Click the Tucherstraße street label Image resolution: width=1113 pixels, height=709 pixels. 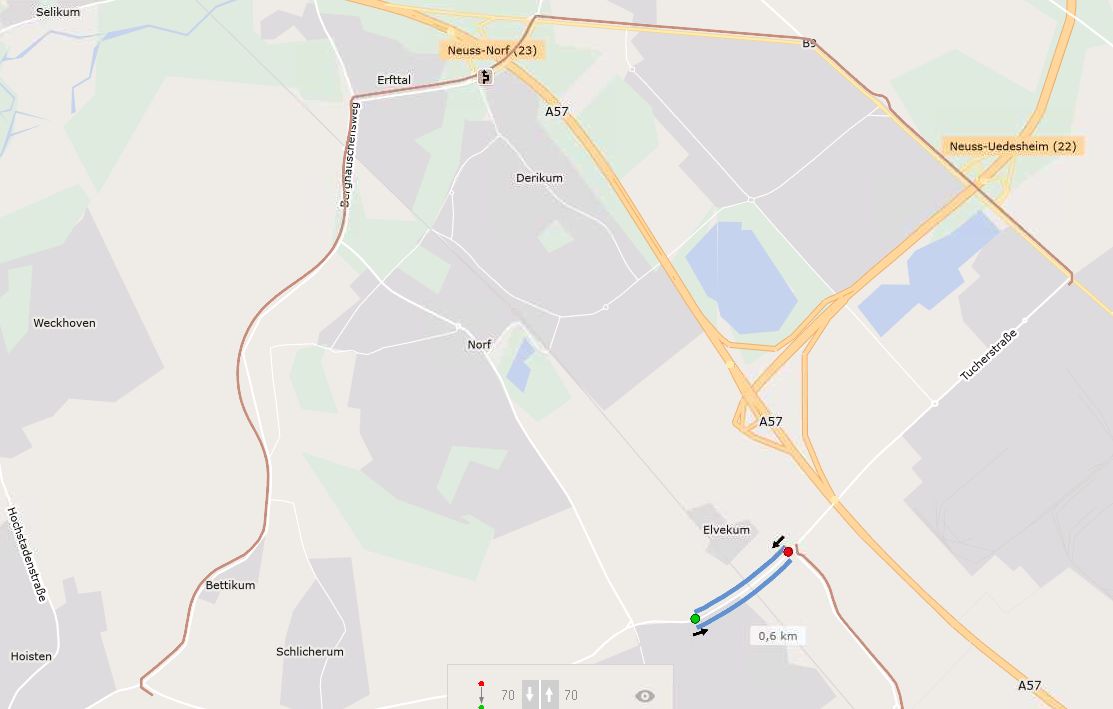tap(989, 356)
